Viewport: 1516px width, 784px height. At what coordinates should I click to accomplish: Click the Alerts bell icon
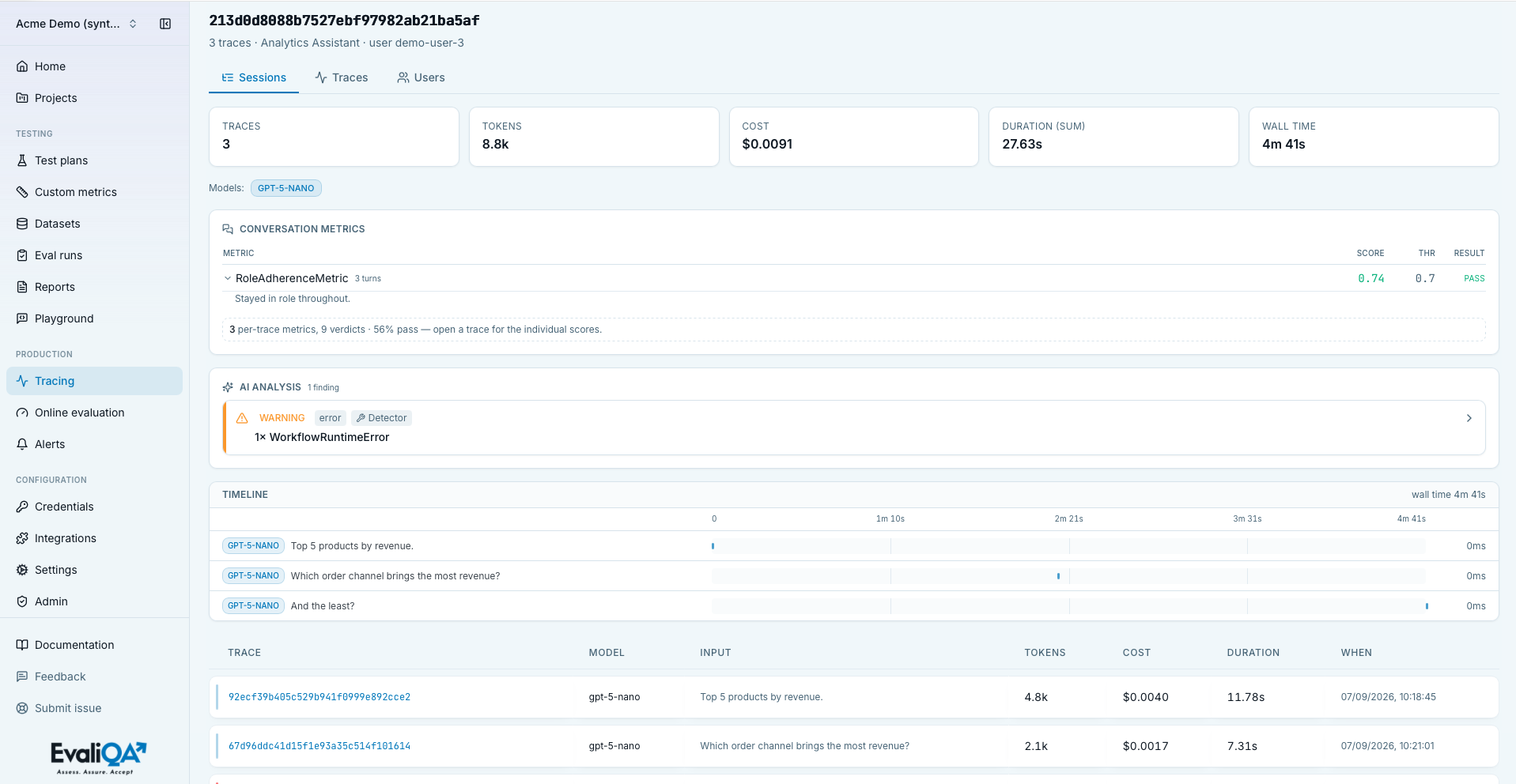(x=22, y=444)
